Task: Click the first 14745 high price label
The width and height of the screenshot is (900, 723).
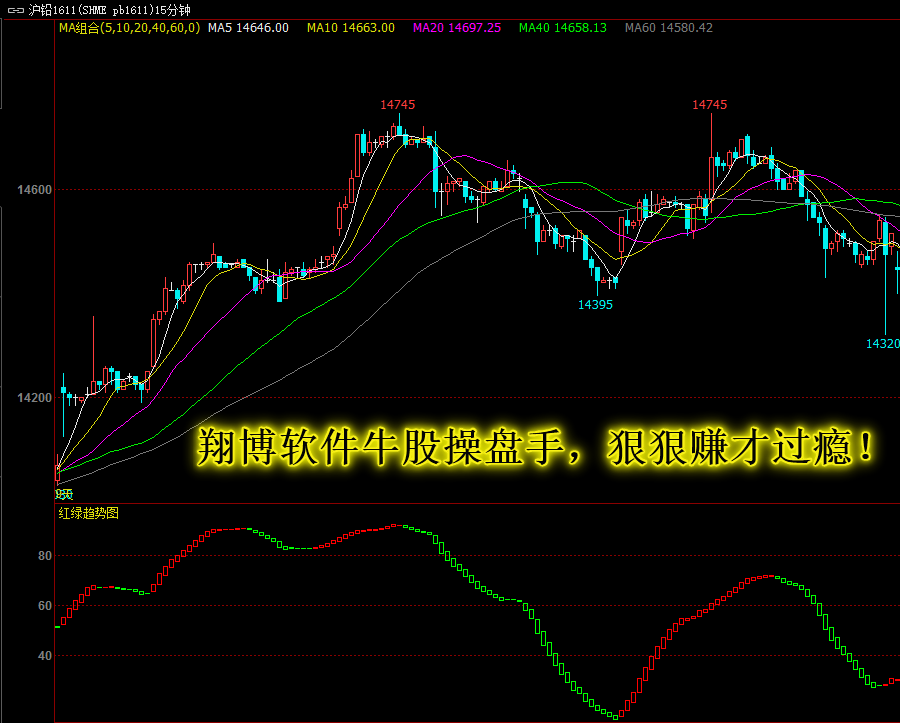Action: pyautogui.click(x=397, y=104)
